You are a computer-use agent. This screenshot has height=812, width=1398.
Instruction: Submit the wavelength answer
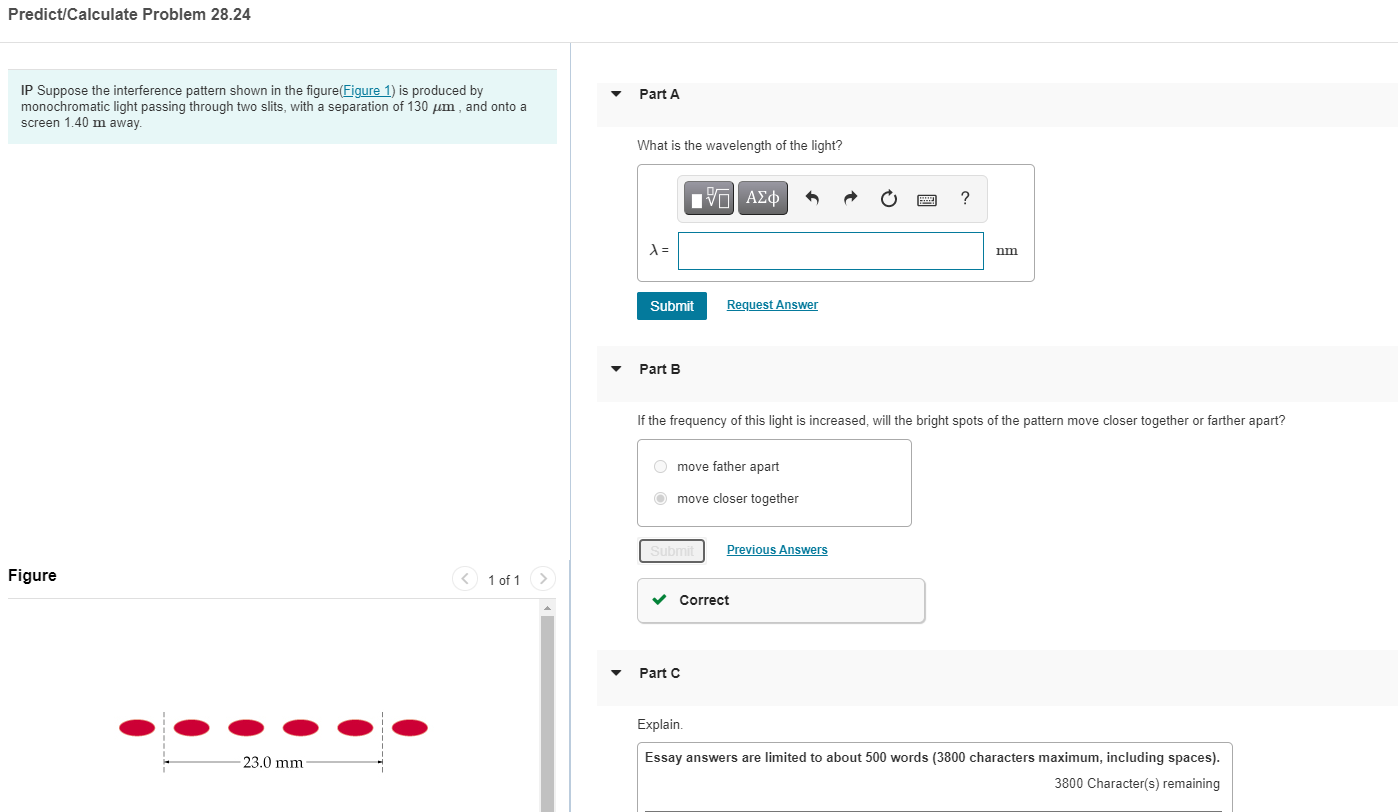click(x=671, y=305)
